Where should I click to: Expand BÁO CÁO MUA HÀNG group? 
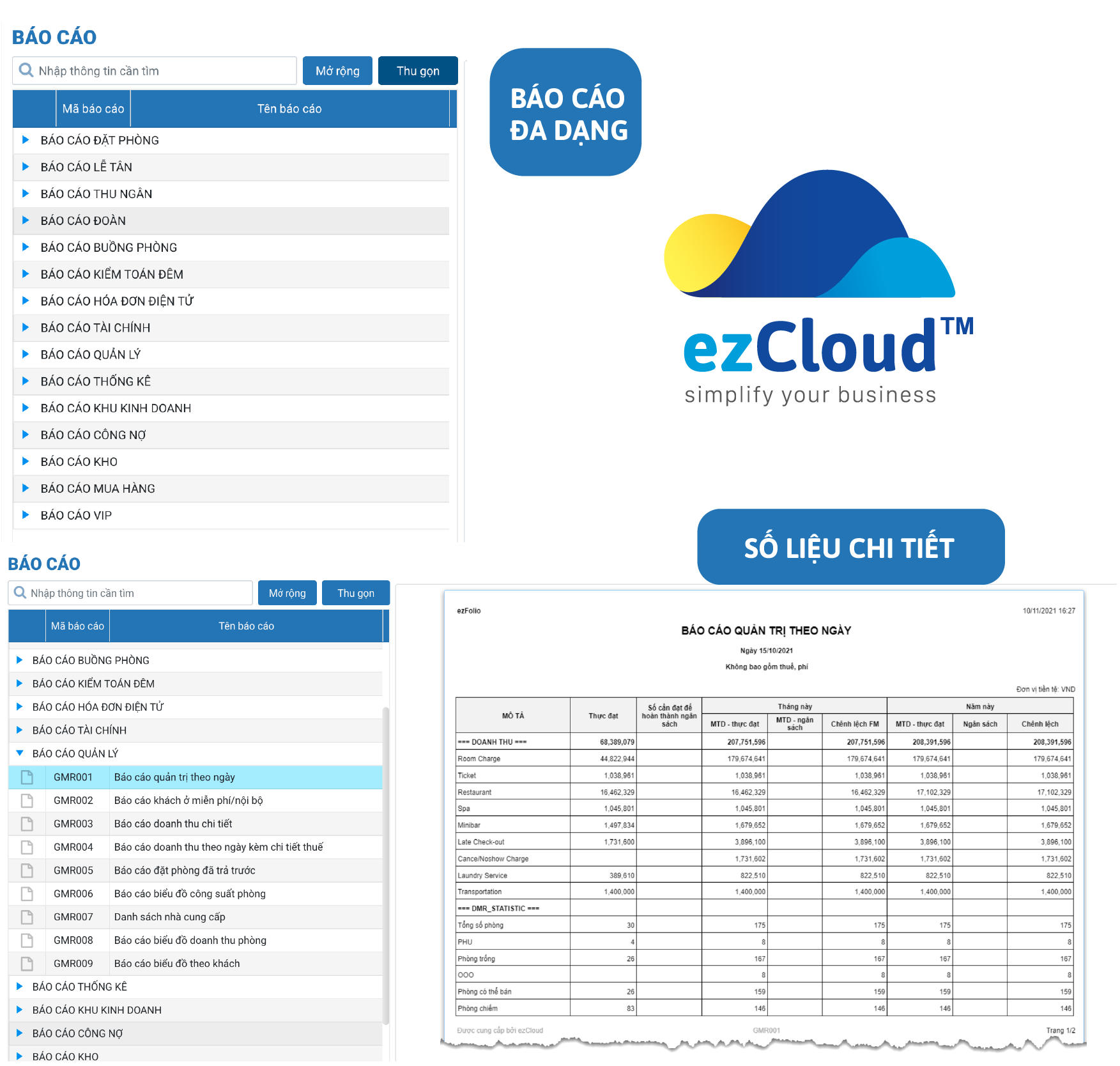pos(26,488)
